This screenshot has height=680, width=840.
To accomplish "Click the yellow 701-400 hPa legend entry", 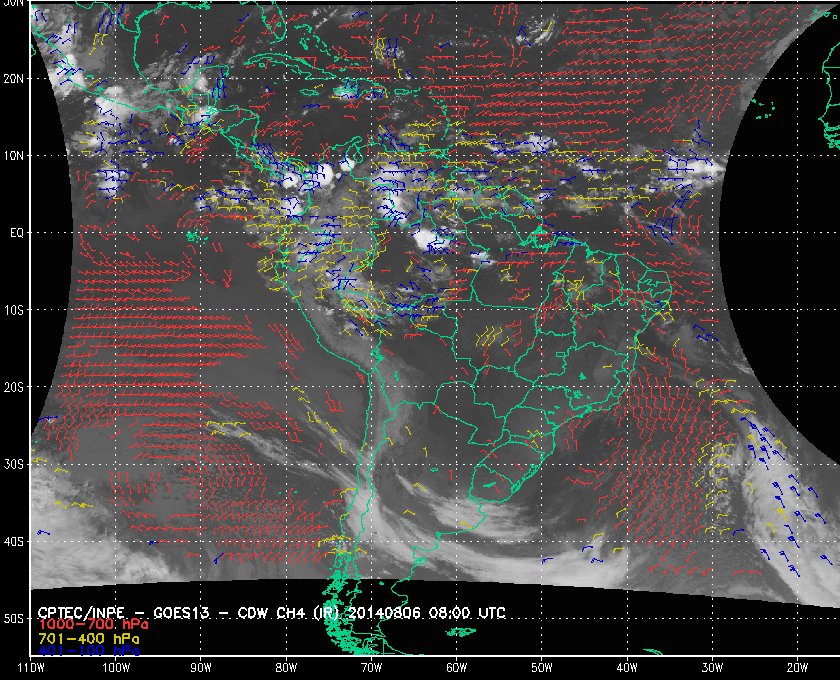I will [88, 639].
